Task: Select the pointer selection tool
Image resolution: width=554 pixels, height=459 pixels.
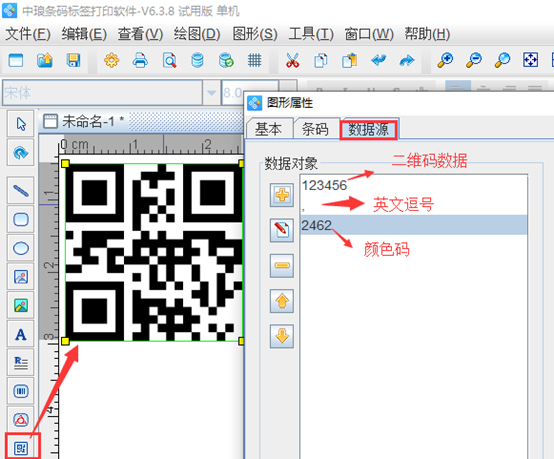Action: tap(21, 124)
